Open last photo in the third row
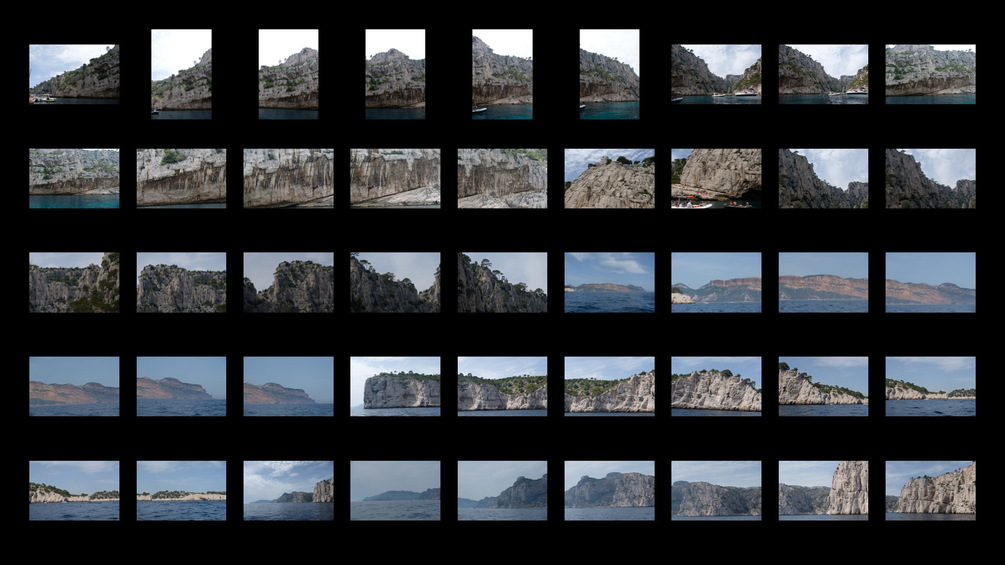1005x565 pixels. (x=931, y=282)
